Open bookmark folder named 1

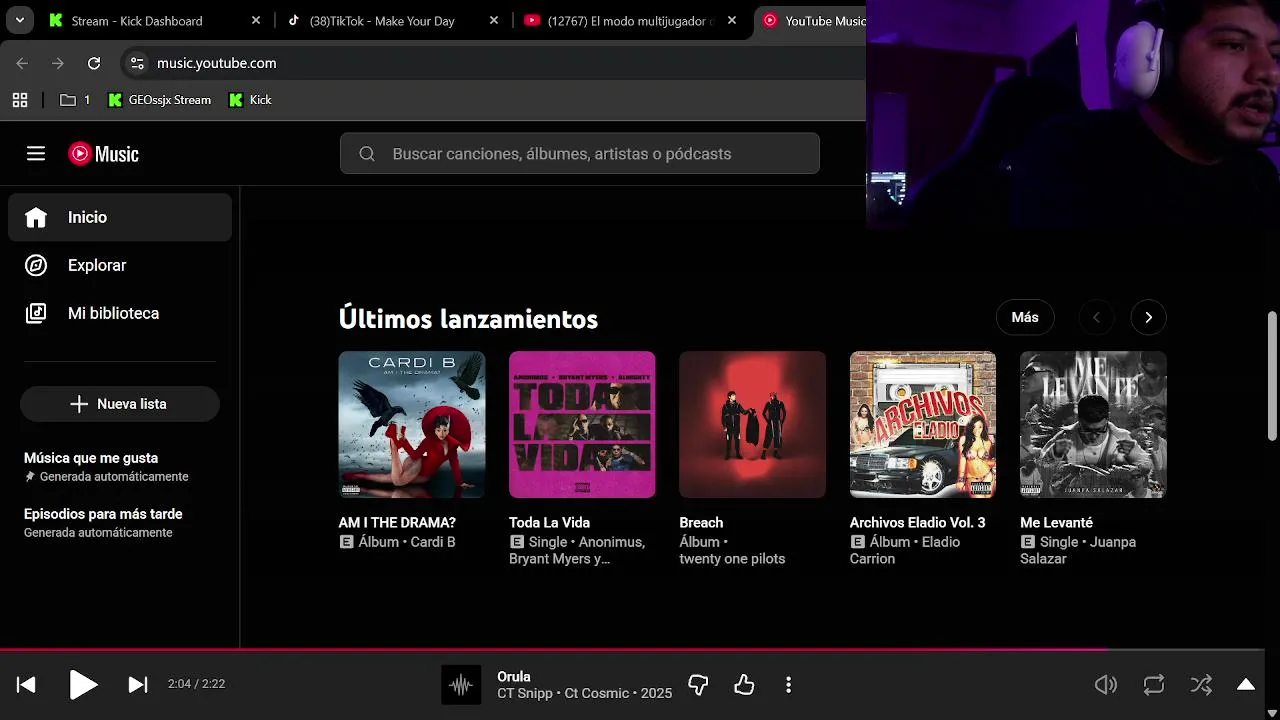(75, 100)
